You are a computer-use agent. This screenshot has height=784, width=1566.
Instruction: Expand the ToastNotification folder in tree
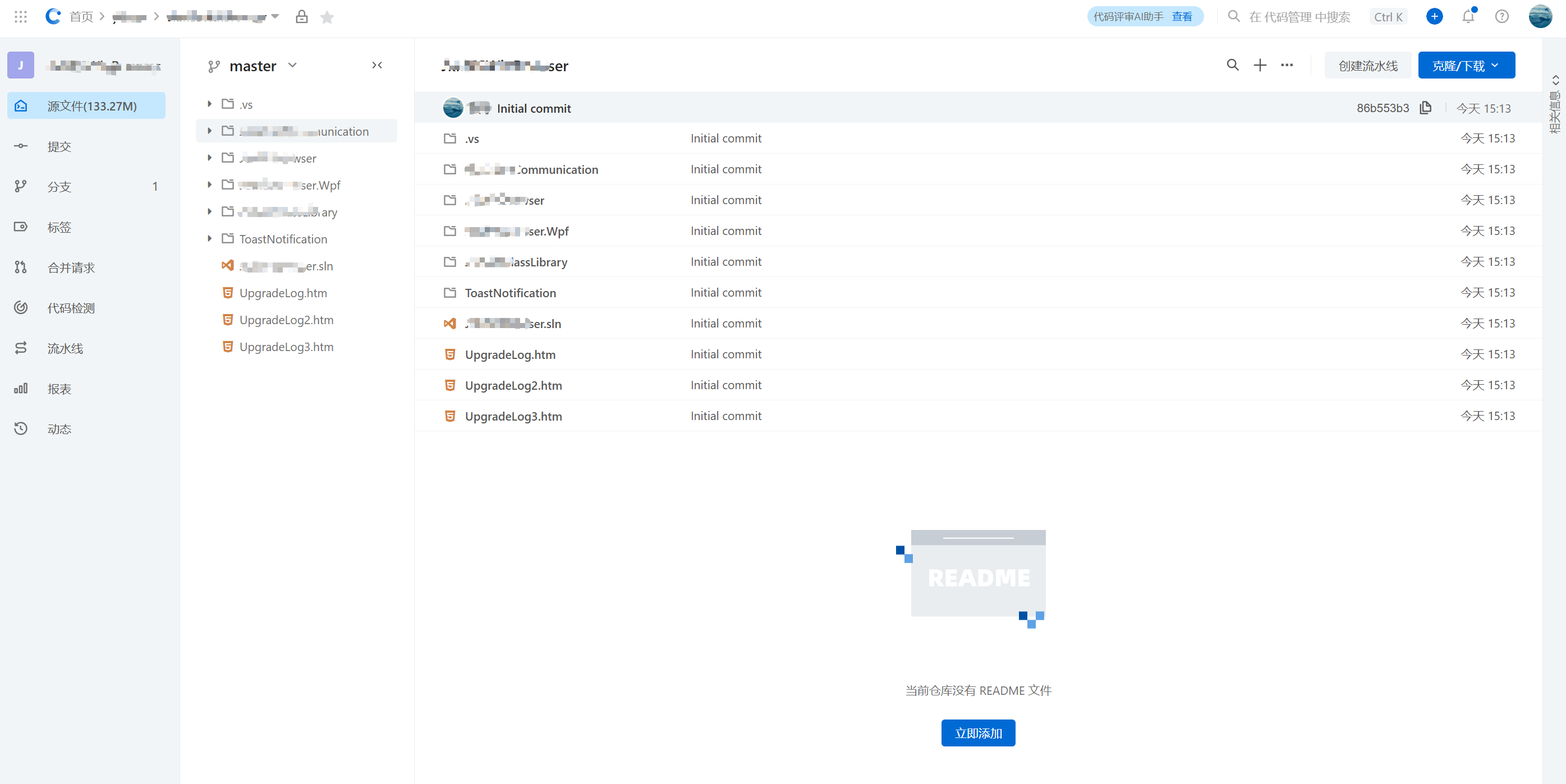(210, 239)
